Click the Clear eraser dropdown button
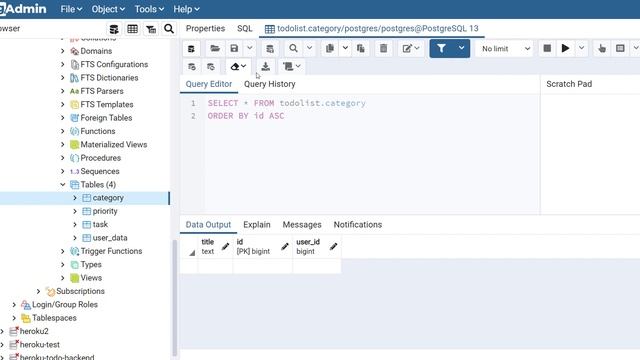The width and height of the screenshot is (640, 360). [x=238, y=67]
